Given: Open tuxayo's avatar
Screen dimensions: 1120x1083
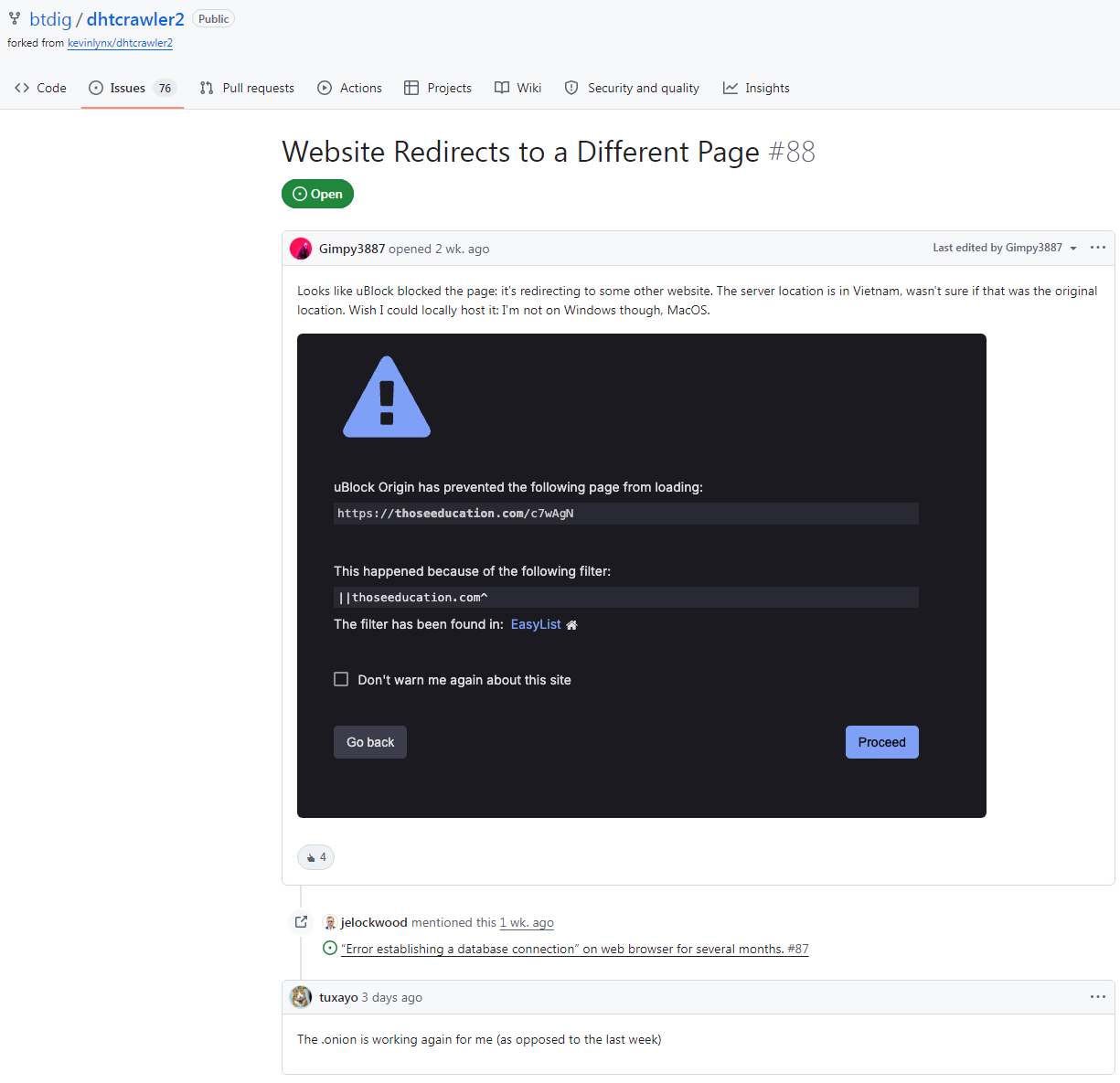Looking at the screenshot, I should click(301, 997).
